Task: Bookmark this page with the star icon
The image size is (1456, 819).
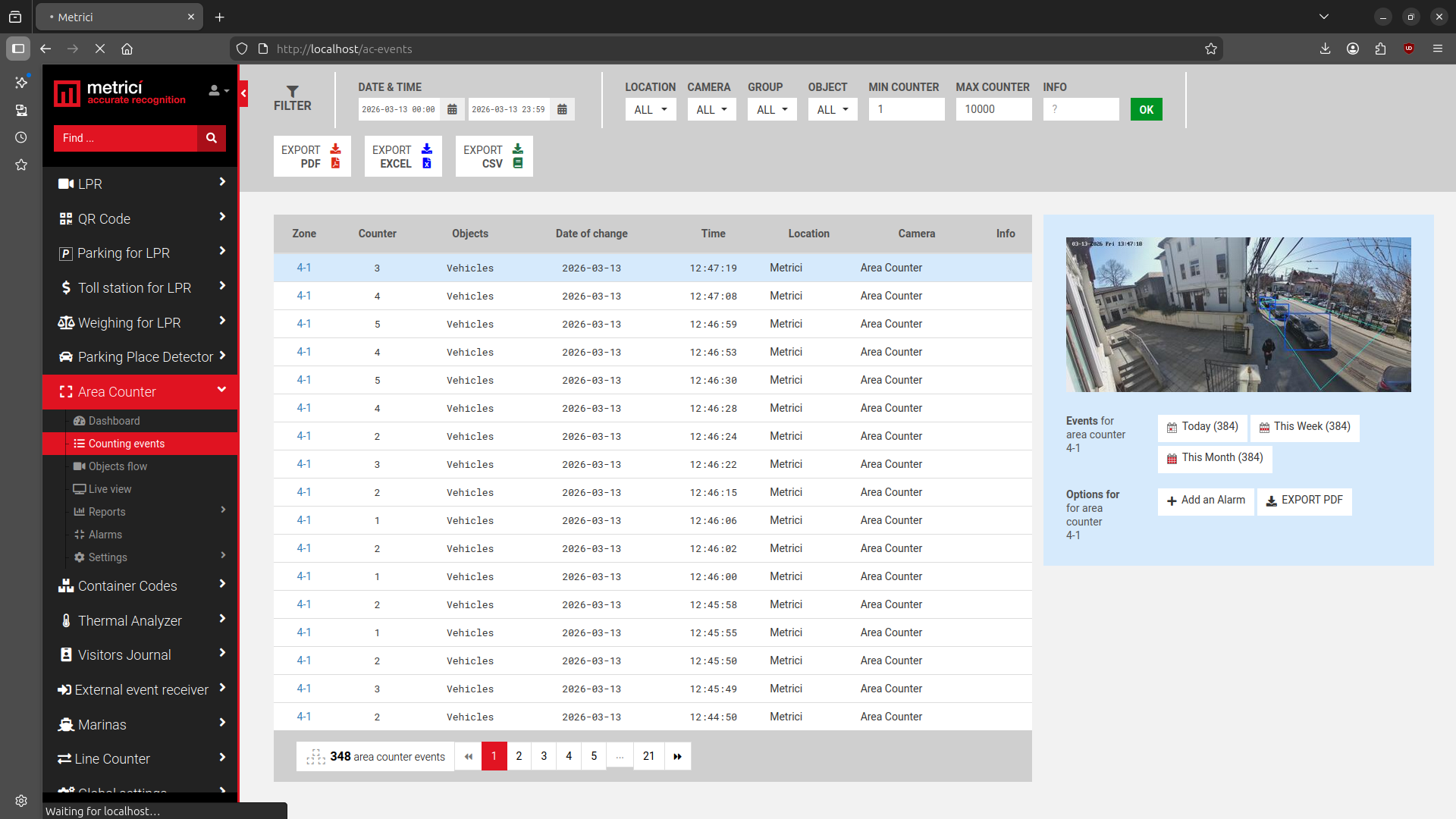Action: (x=1211, y=49)
